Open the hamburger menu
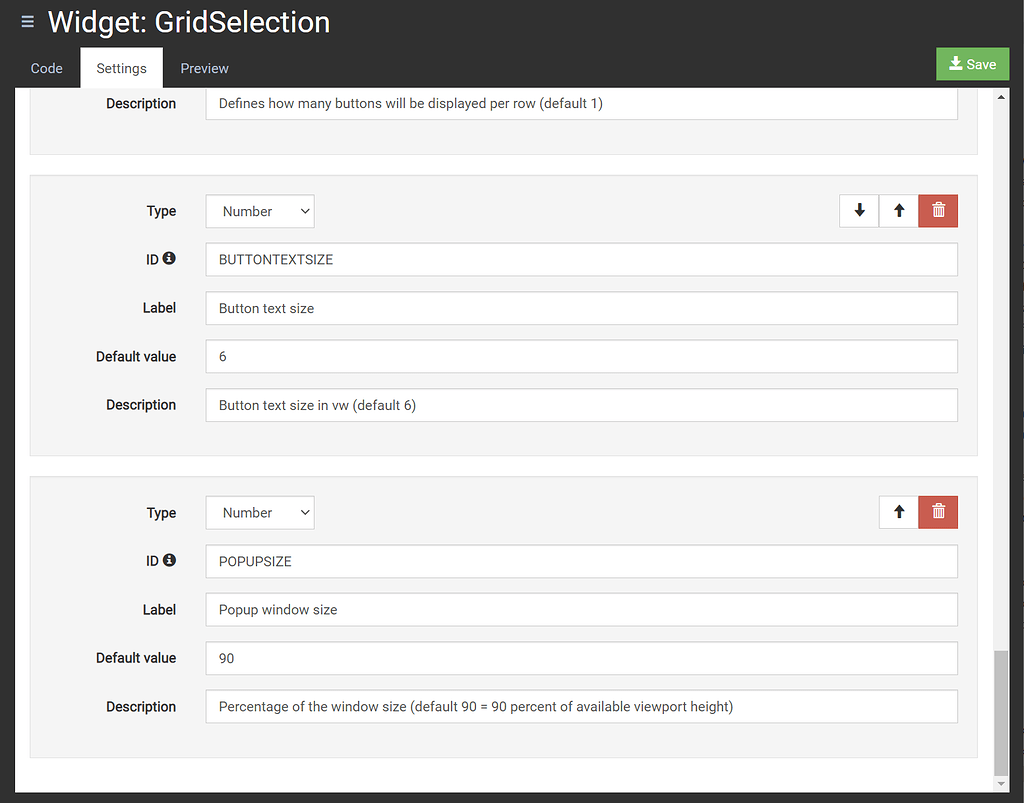This screenshot has height=803, width=1024. tap(27, 21)
